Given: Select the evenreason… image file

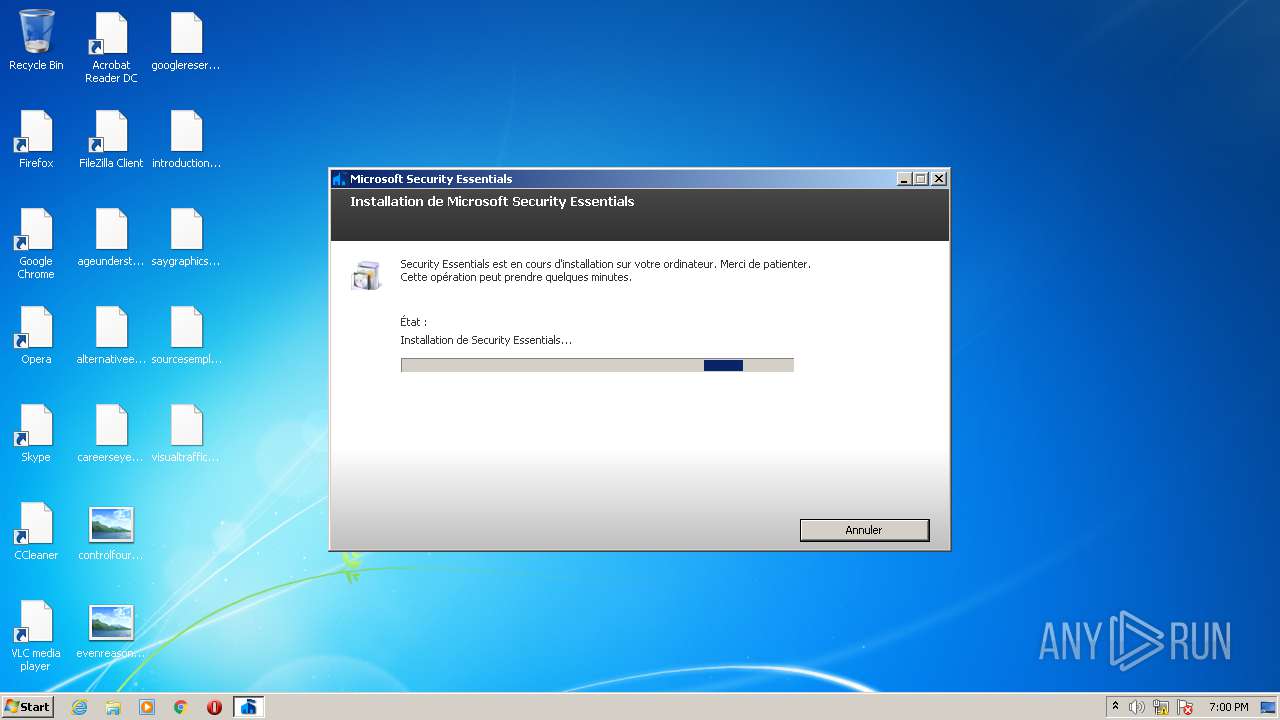Looking at the screenshot, I should pyautogui.click(x=111, y=629).
